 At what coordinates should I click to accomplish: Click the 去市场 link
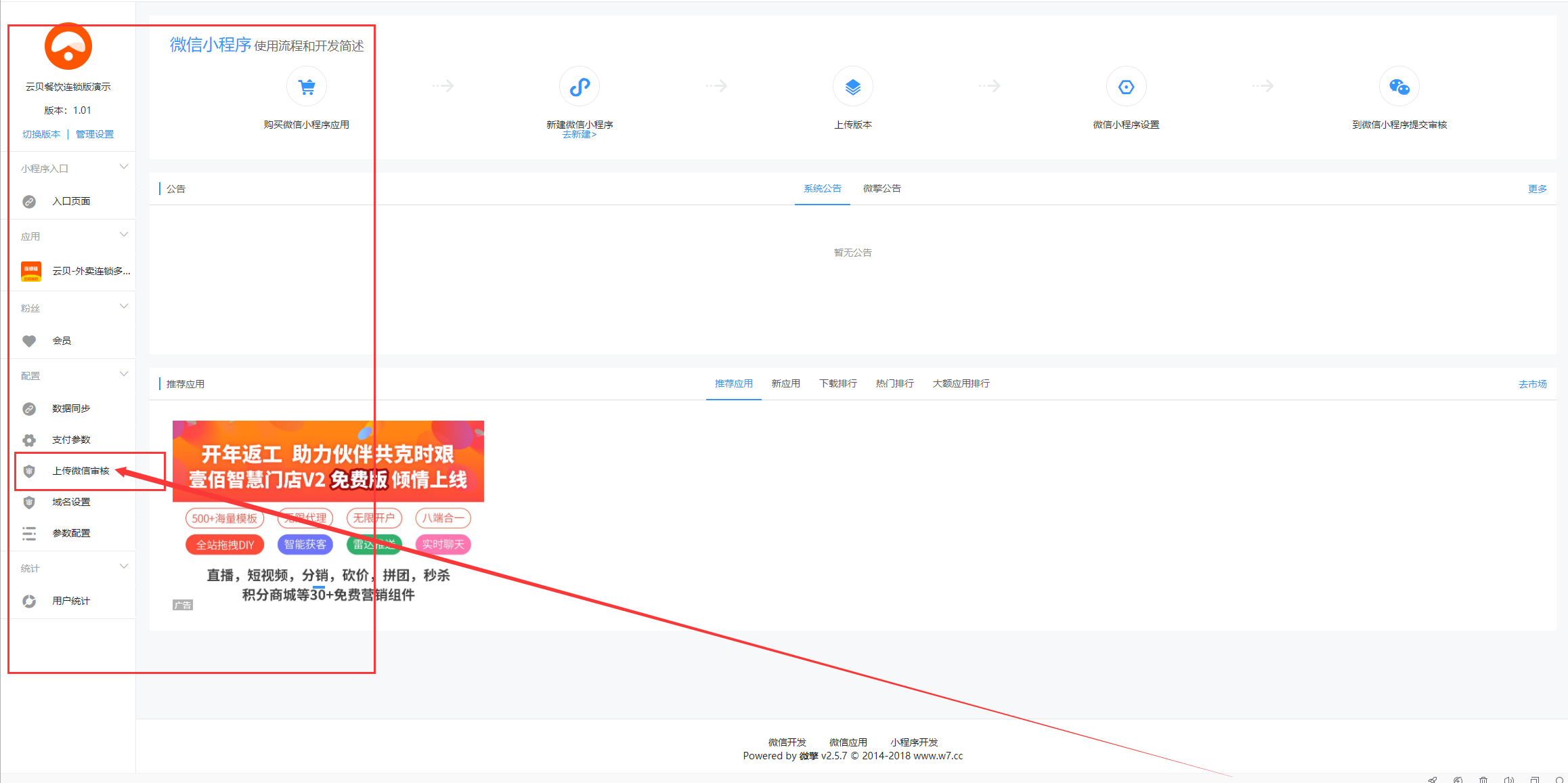[x=1533, y=384]
